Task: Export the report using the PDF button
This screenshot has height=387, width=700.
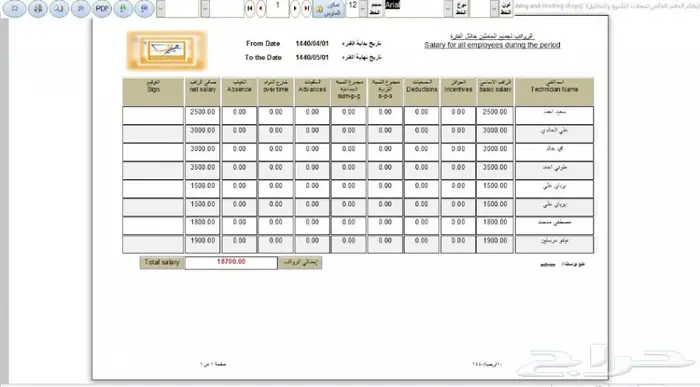Action: [102, 8]
